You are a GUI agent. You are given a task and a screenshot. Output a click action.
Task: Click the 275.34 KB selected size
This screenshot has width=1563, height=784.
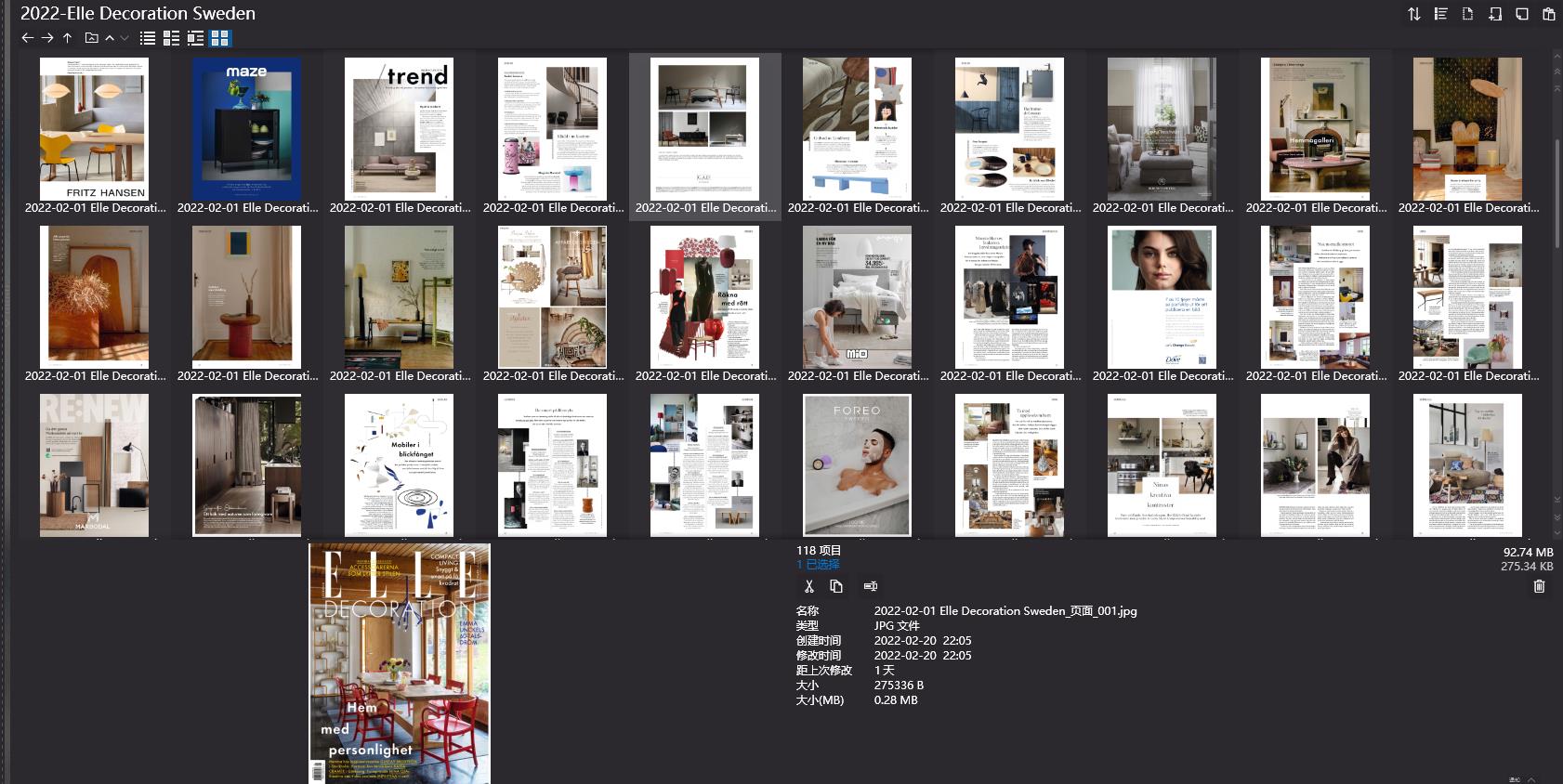[1527, 566]
